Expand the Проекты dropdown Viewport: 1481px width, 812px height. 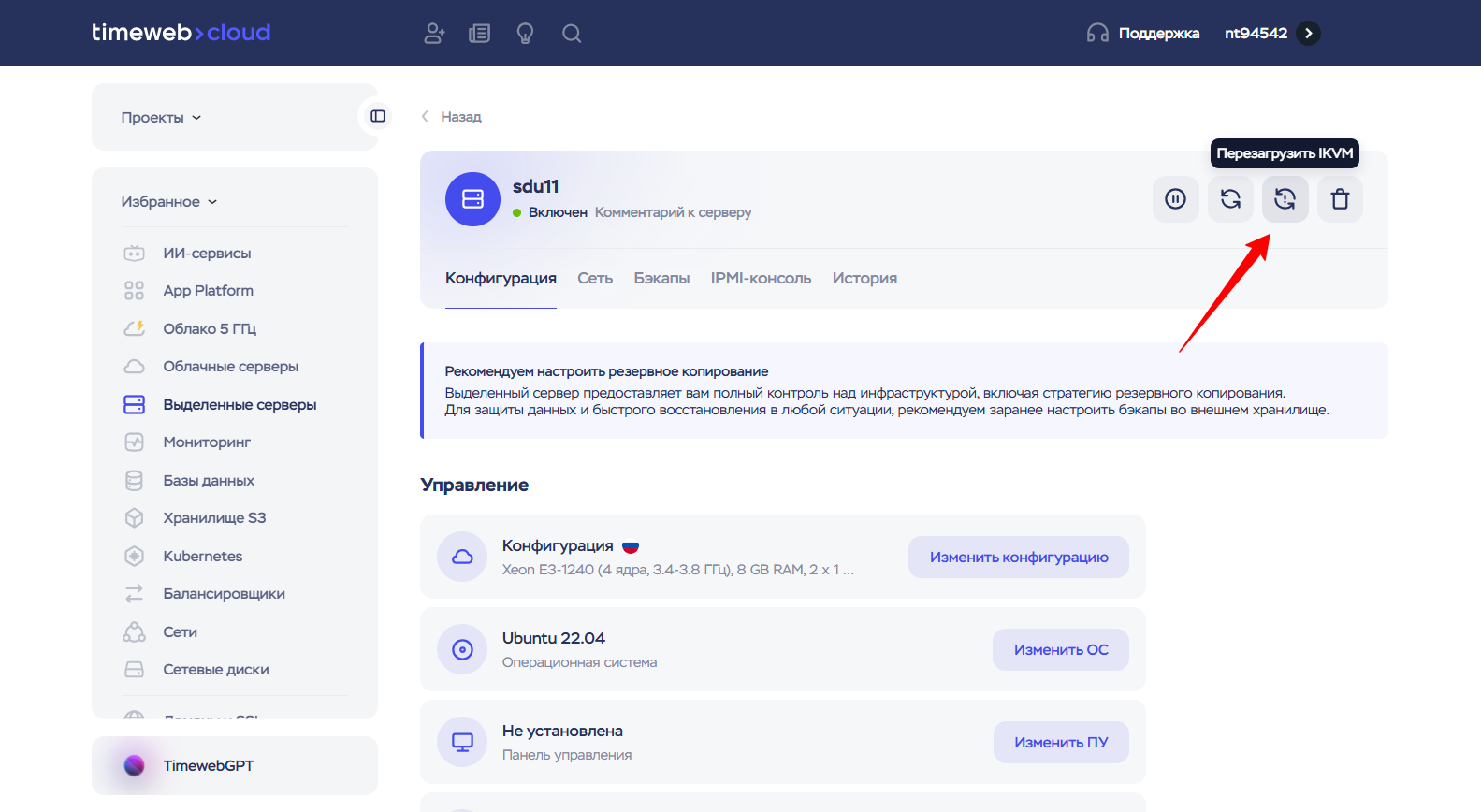tap(161, 117)
